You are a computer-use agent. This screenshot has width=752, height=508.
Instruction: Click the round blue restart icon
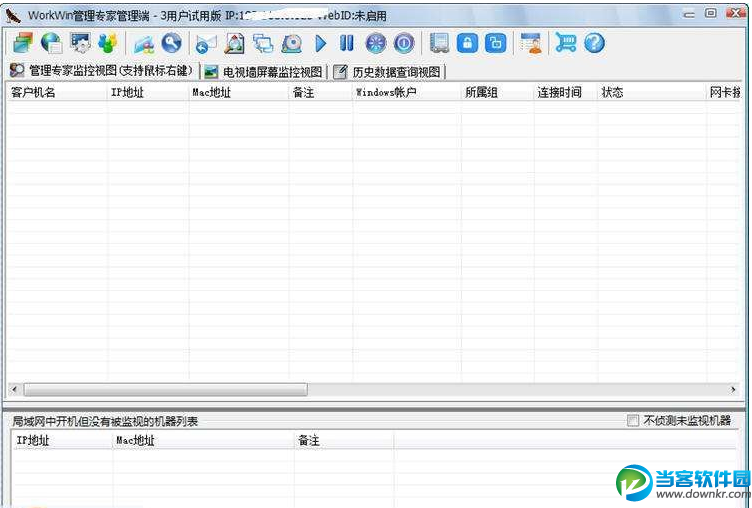pos(376,43)
